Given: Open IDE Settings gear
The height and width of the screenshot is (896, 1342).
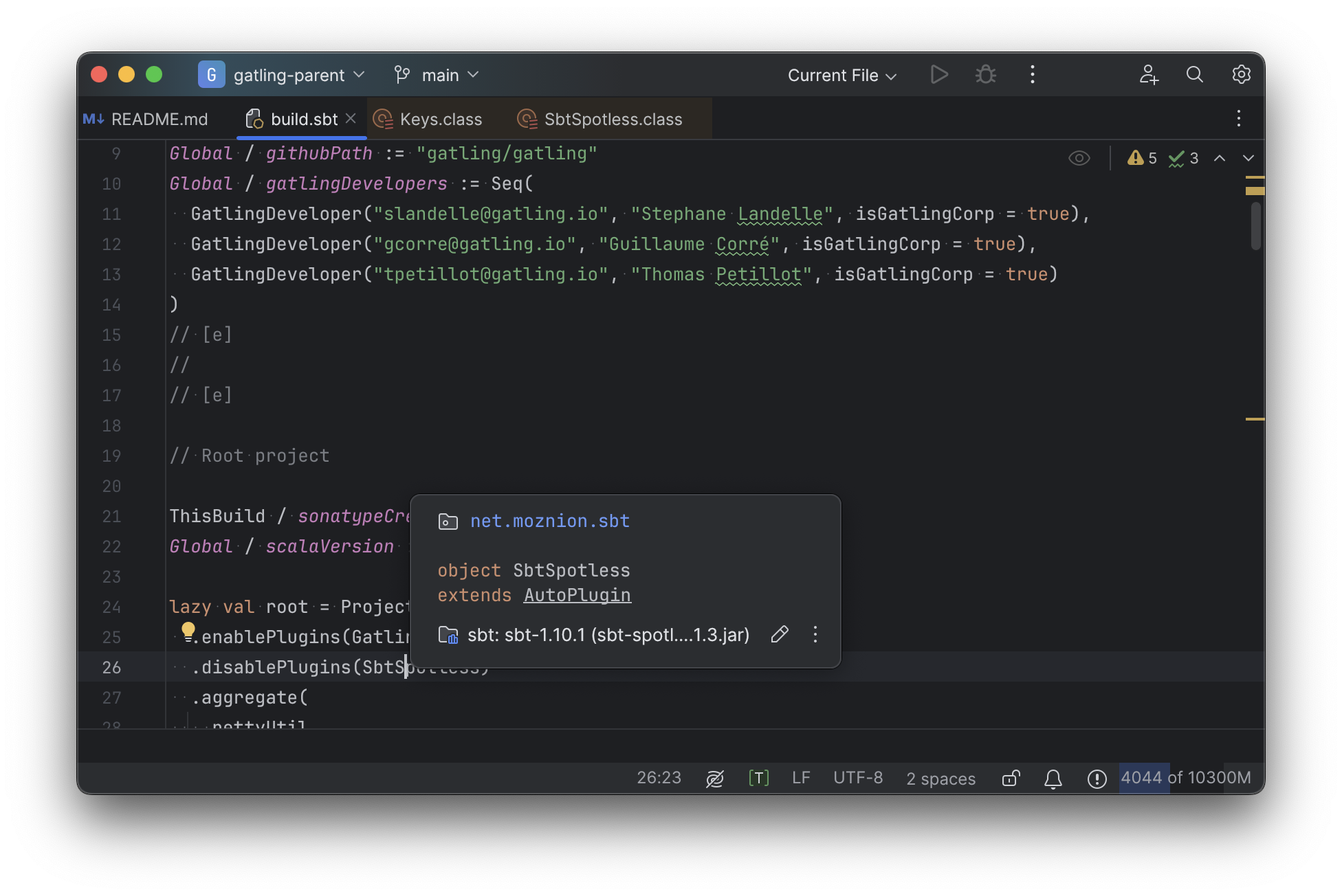Looking at the screenshot, I should [x=1242, y=75].
